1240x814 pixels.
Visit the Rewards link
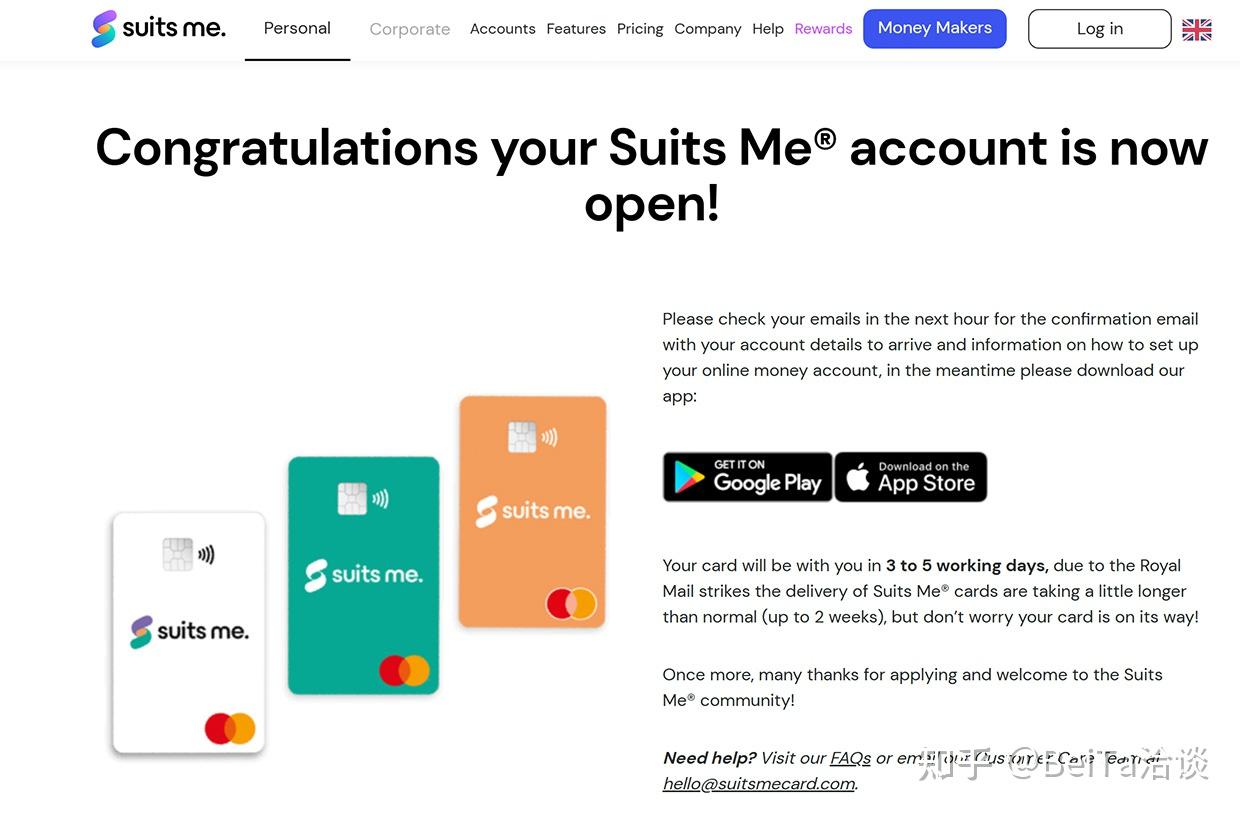823,29
